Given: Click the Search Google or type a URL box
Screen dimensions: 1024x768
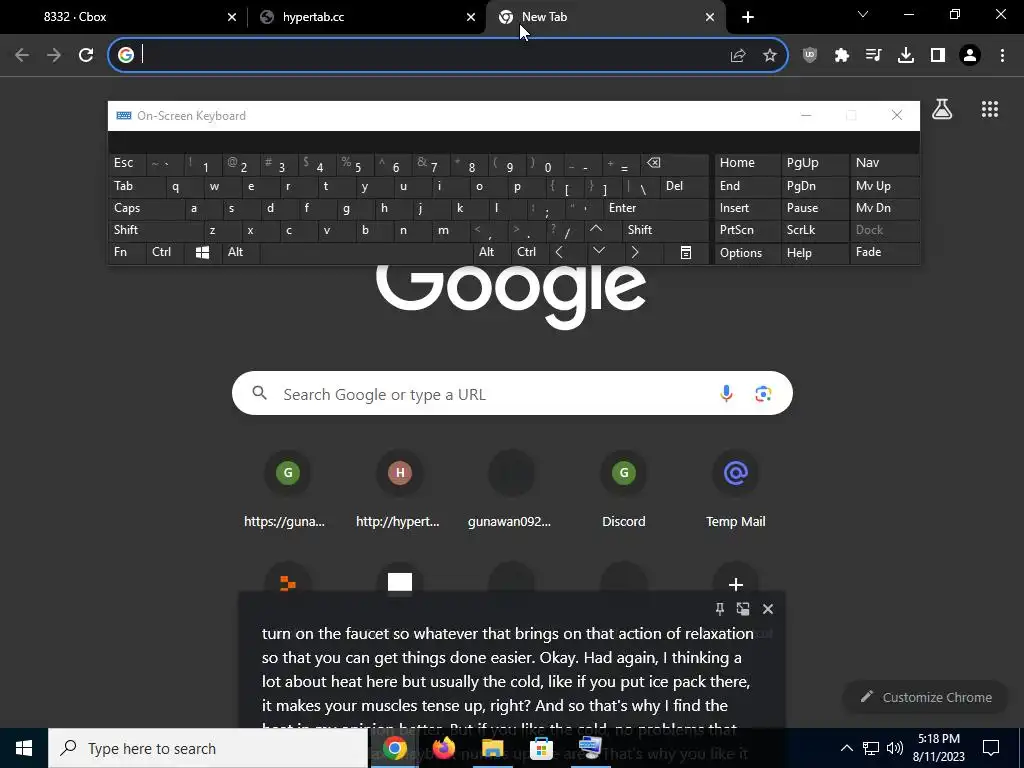Looking at the screenshot, I should point(512,394).
